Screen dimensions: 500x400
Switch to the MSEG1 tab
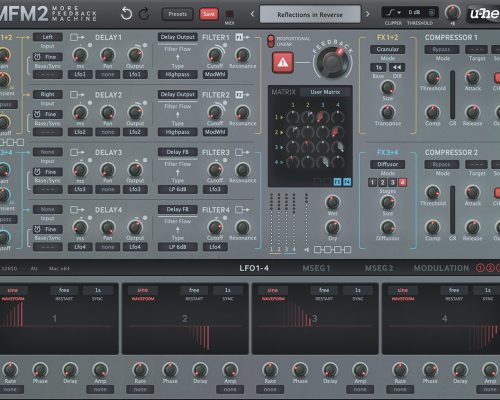(x=316, y=268)
